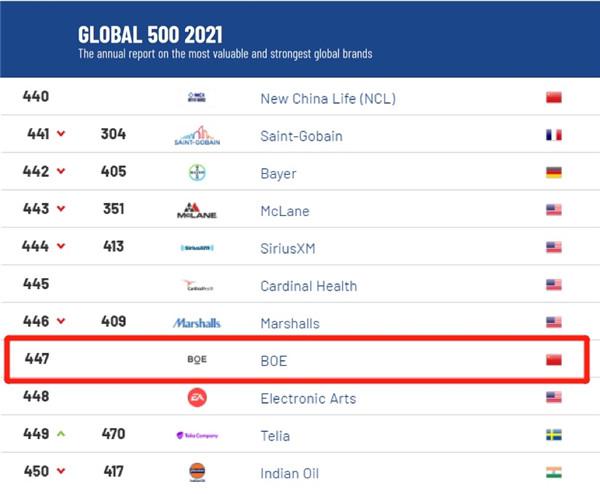Click the Bayer cross logo

[197, 173]
